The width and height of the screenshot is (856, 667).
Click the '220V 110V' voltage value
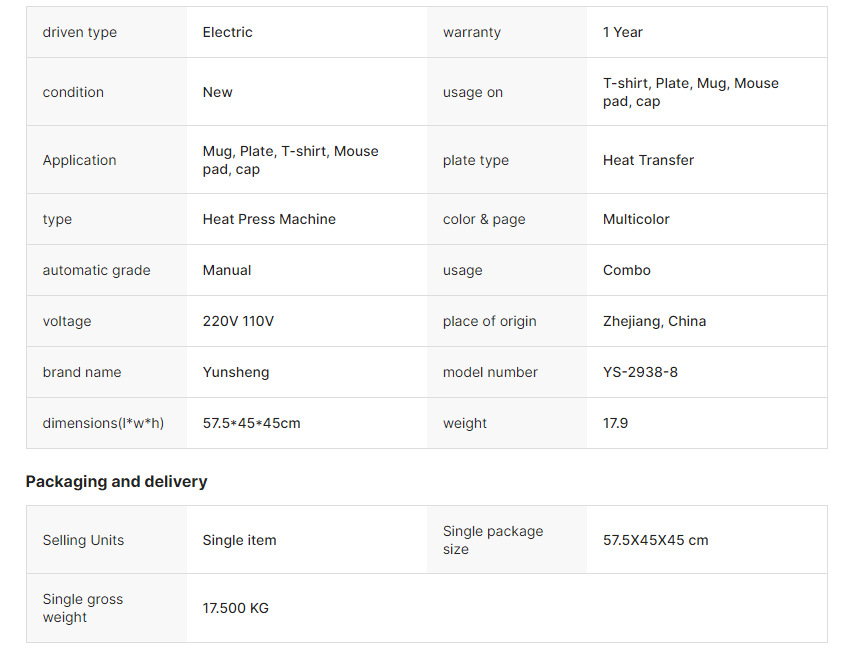point(238,321)
